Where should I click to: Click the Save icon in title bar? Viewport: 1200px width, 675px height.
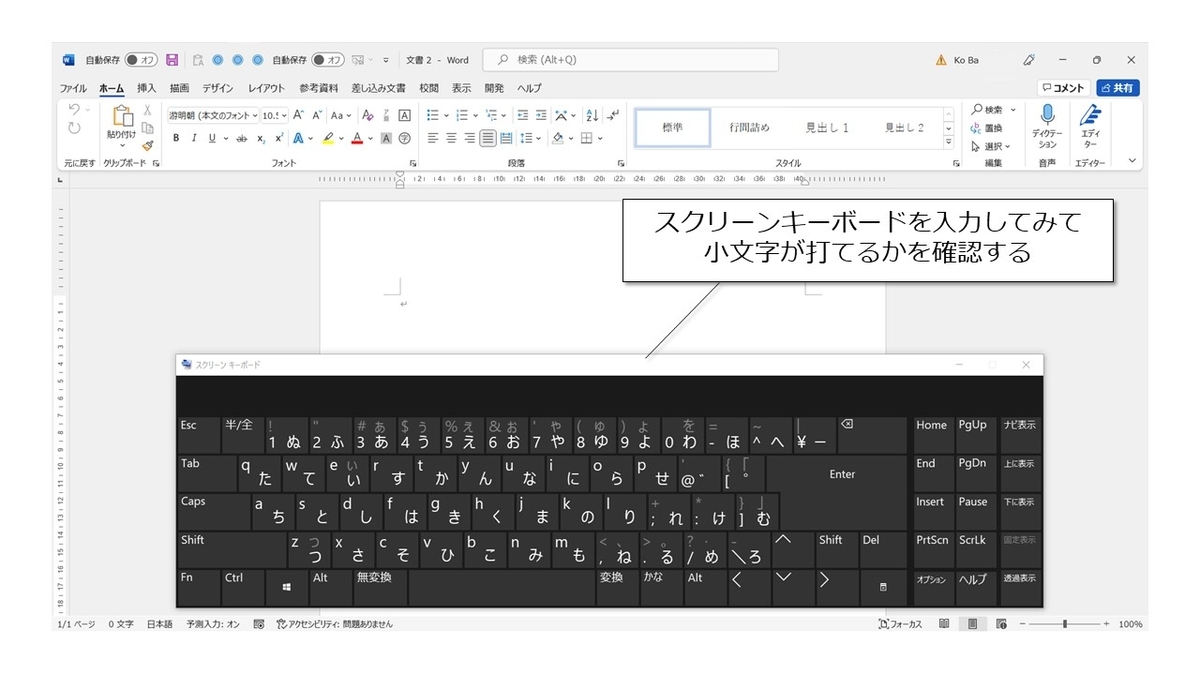pyautogui.click(x=172, y=60)
